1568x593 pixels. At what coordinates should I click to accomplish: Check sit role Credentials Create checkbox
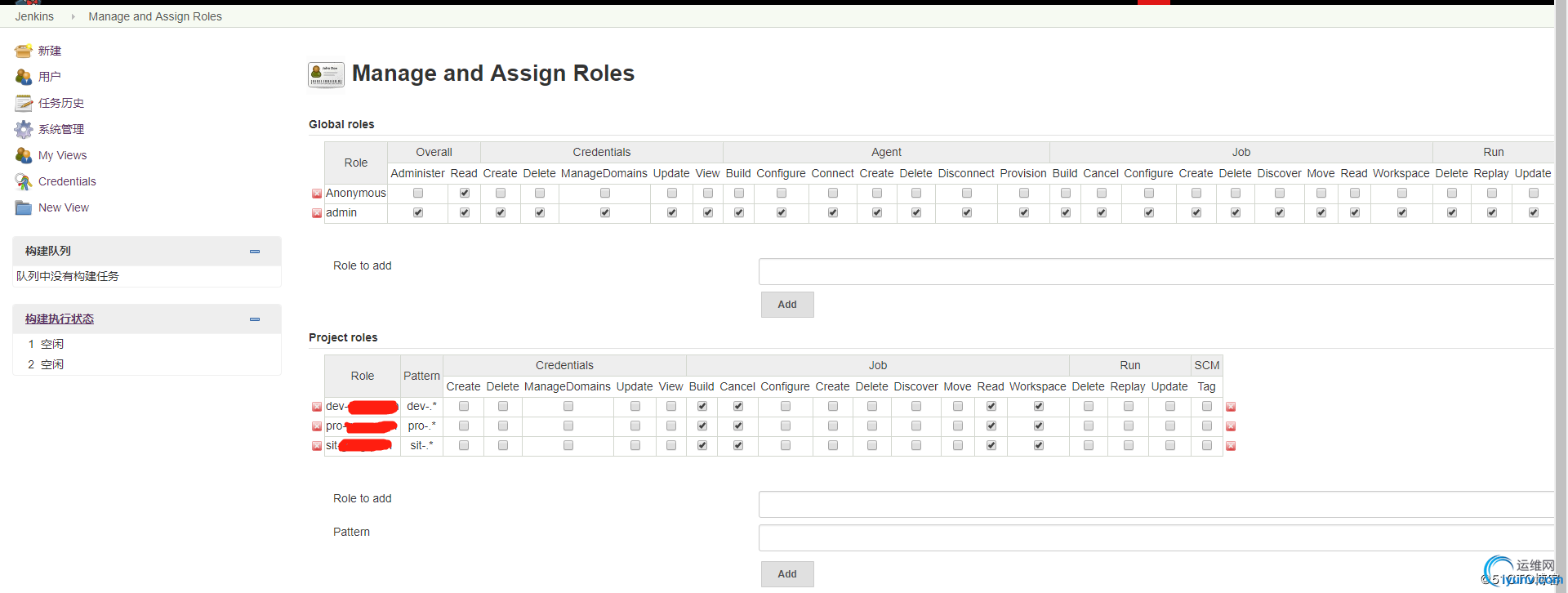coord(464,445)
